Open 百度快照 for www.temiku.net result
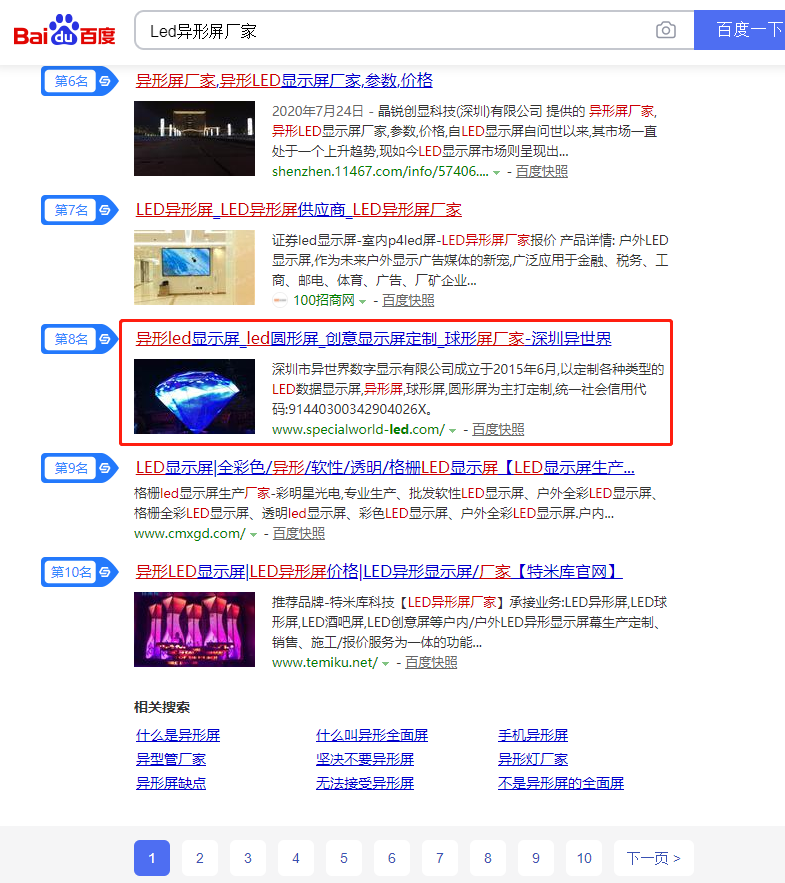Image resolution: width=785 pixels, height=883 pixels. click(x=431, y=662)
